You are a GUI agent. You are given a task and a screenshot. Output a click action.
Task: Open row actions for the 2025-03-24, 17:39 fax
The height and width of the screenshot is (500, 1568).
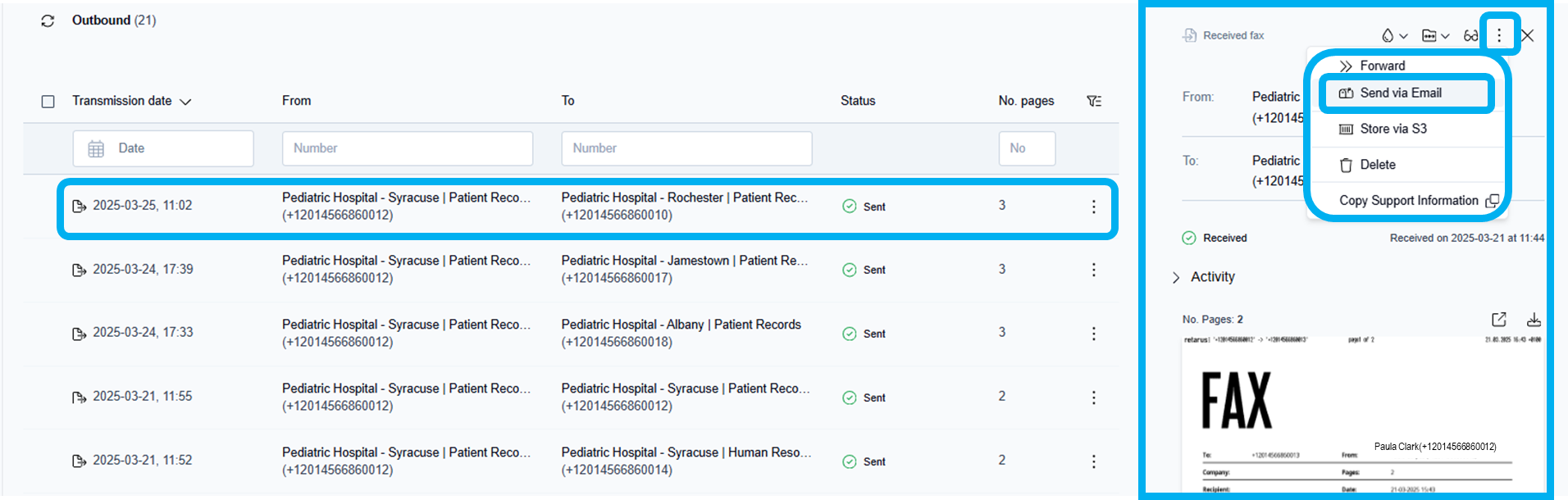coord(1093,270)
